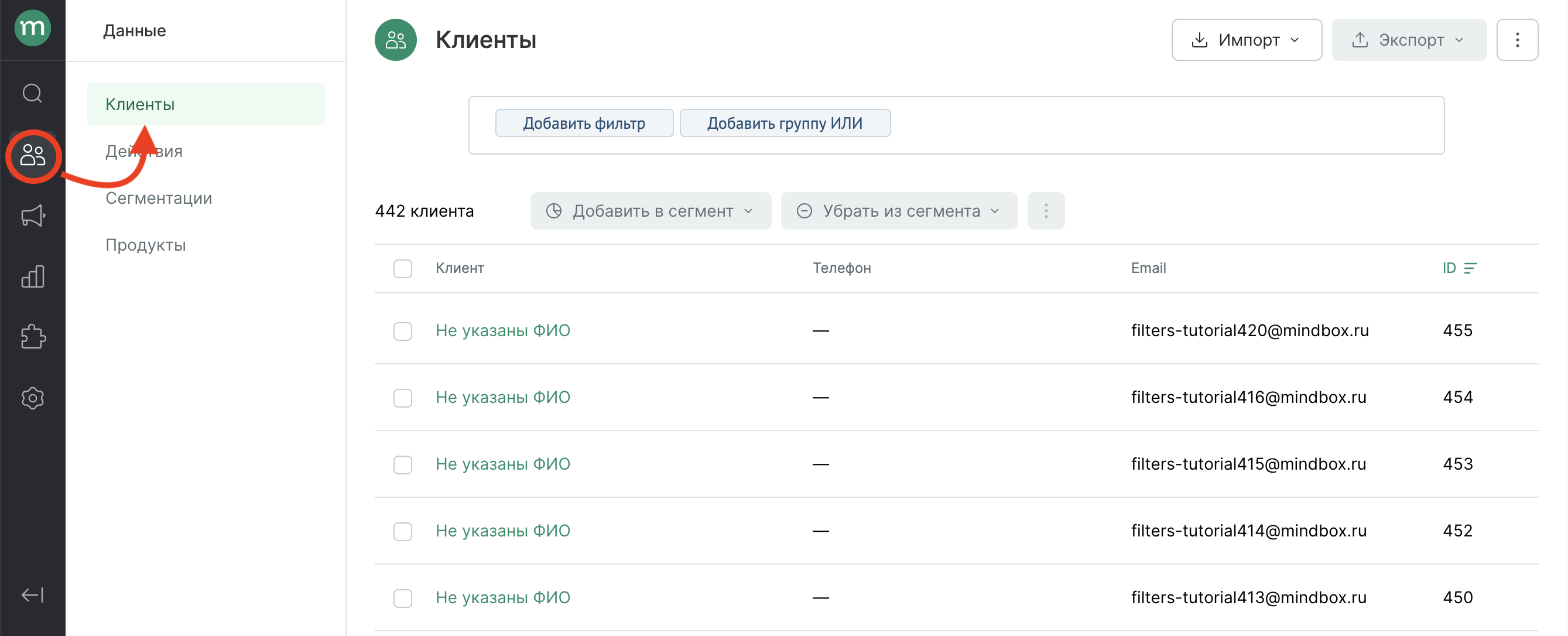This screenshot has width=1568, height=636.
Task: Open the clients data sidebar icon
Action: point(32,155)
